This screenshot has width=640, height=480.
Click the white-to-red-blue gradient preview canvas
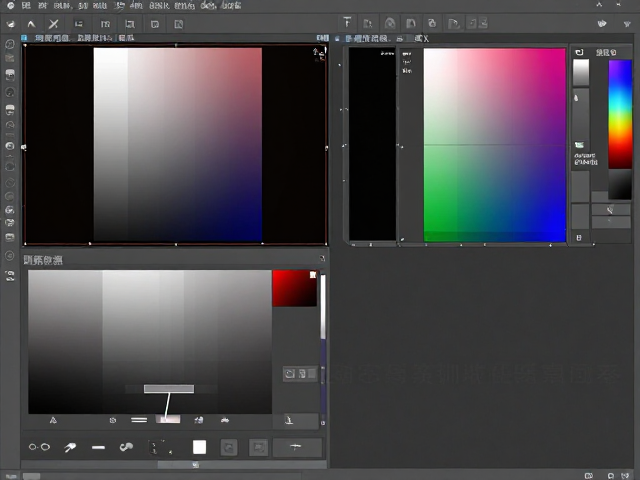coord(178,144)
